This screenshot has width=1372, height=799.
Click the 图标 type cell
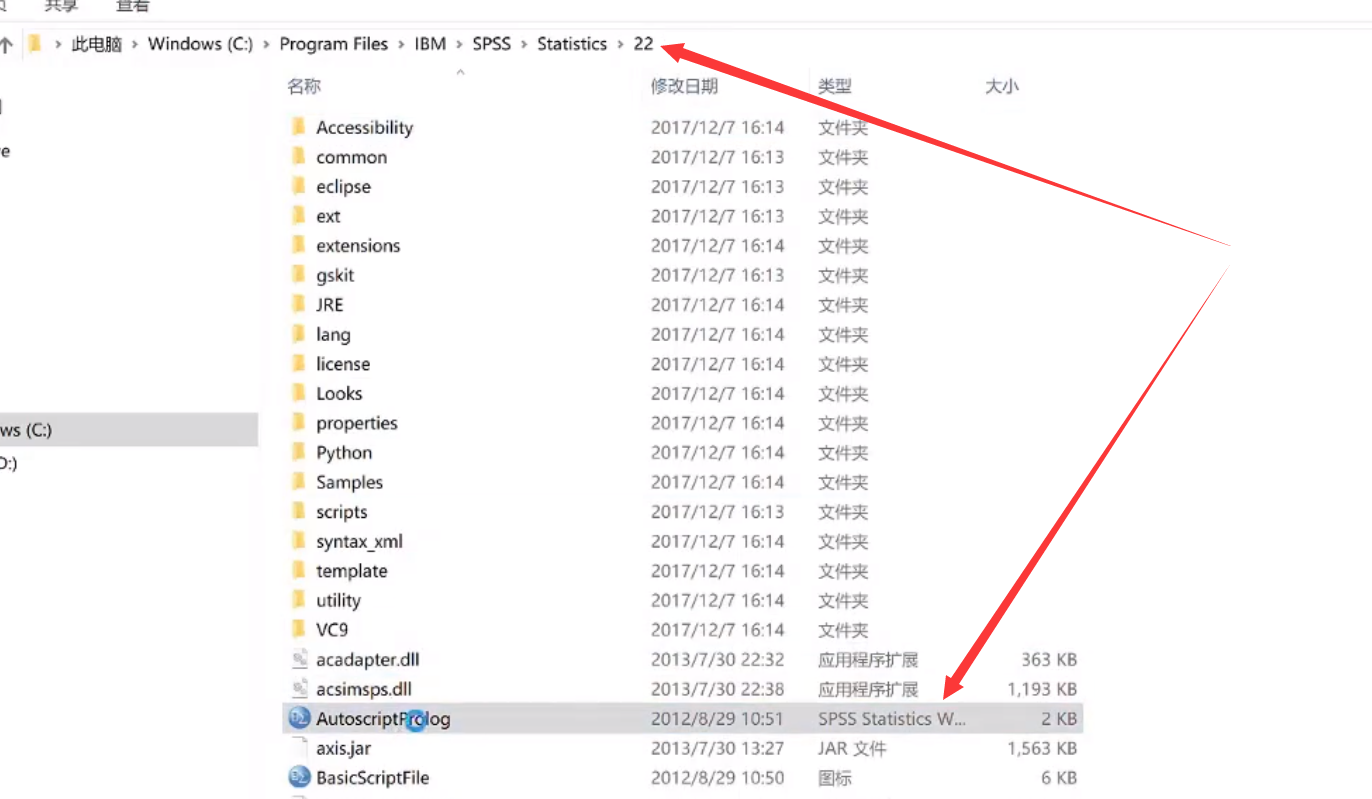[835, 777]
